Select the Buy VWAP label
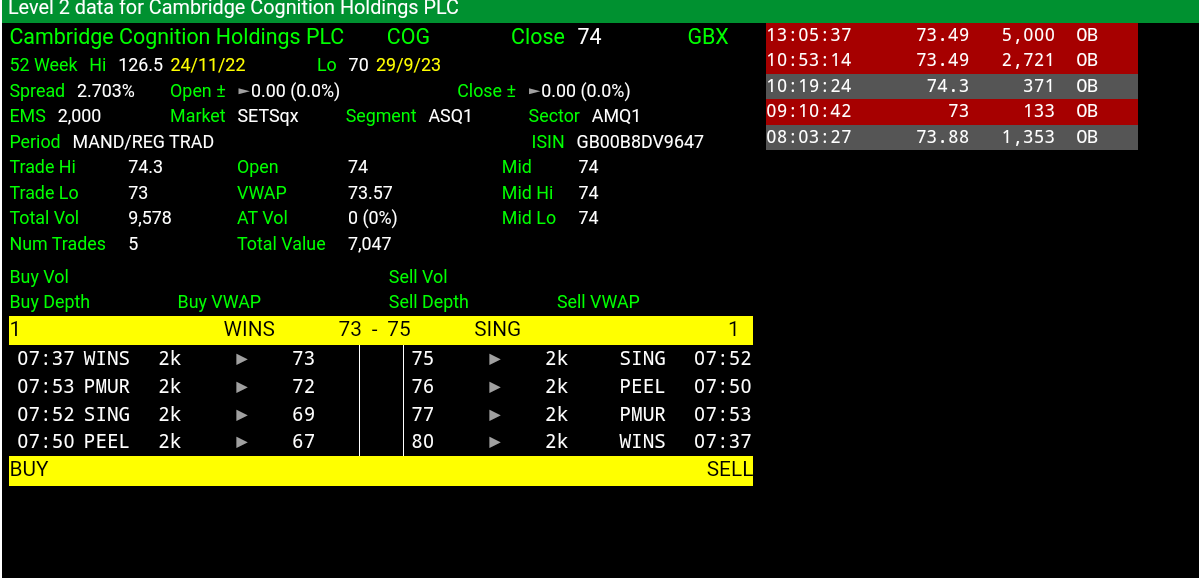Screen dimensions: 1200x578 coord(219,302)
